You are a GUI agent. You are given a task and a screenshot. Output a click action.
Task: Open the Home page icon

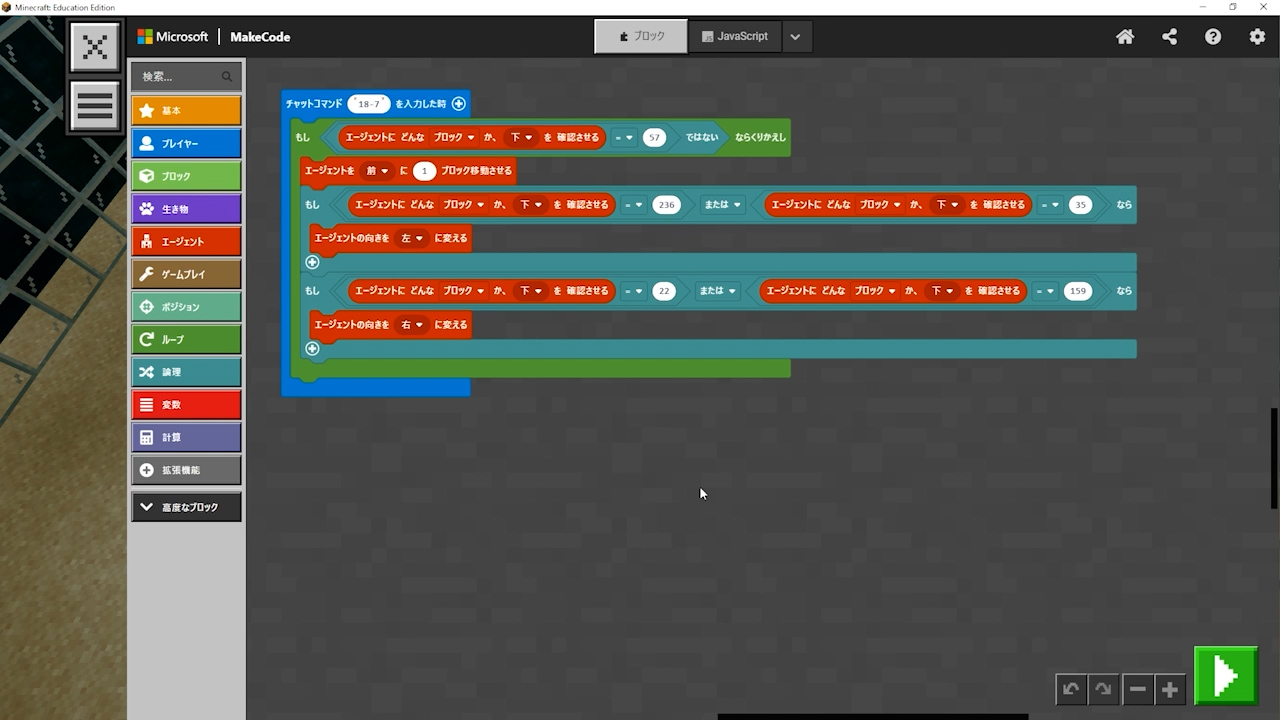click(x=1125, y=37)
